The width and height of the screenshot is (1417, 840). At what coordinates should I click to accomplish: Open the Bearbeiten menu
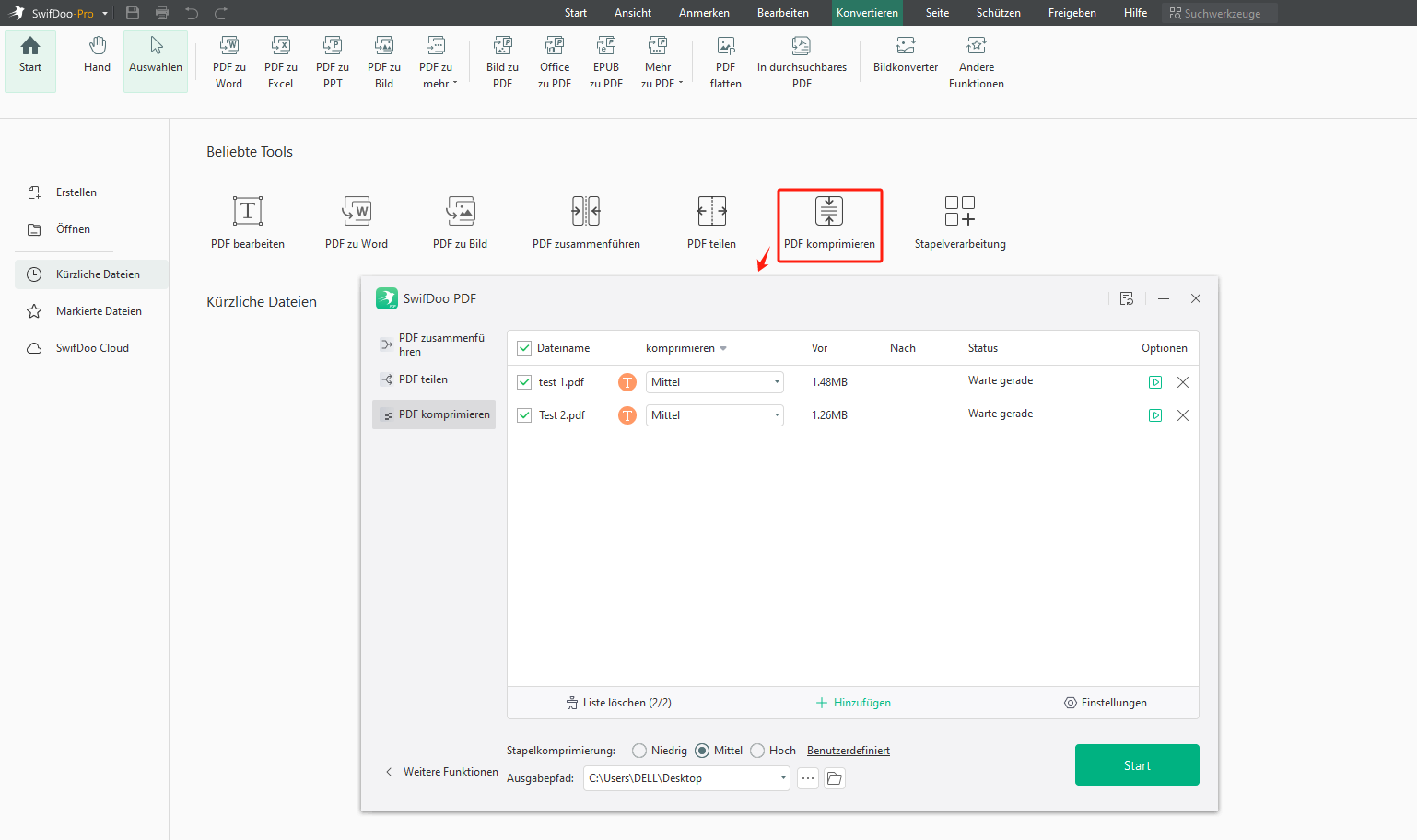click(x=783, y=13)
